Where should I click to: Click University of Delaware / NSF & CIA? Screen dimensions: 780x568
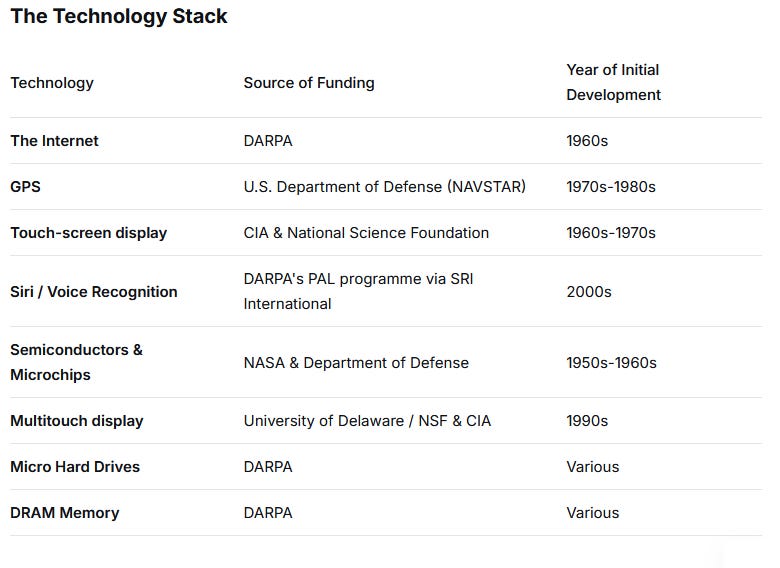(x=368, y=421)
